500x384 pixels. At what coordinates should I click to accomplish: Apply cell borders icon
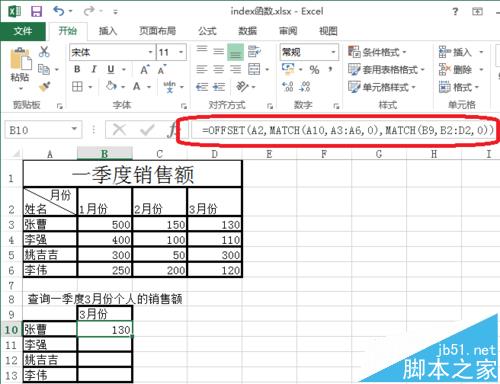pos(77,87)
